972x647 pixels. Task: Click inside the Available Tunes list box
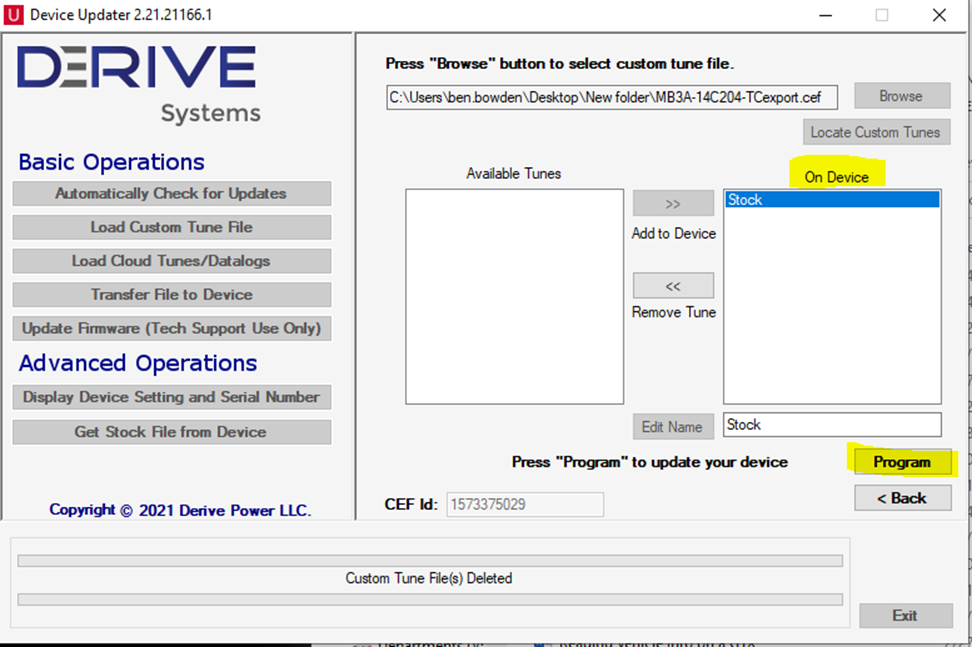point(515,297)
